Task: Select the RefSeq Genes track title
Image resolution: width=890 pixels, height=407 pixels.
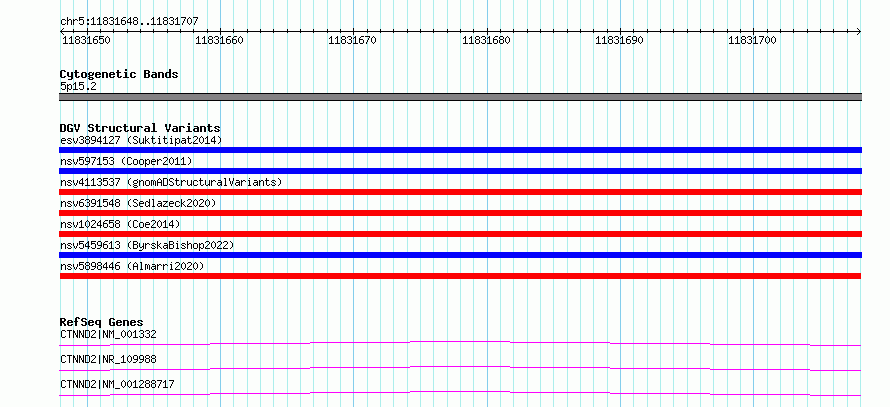Action: [x=102, y=323]
